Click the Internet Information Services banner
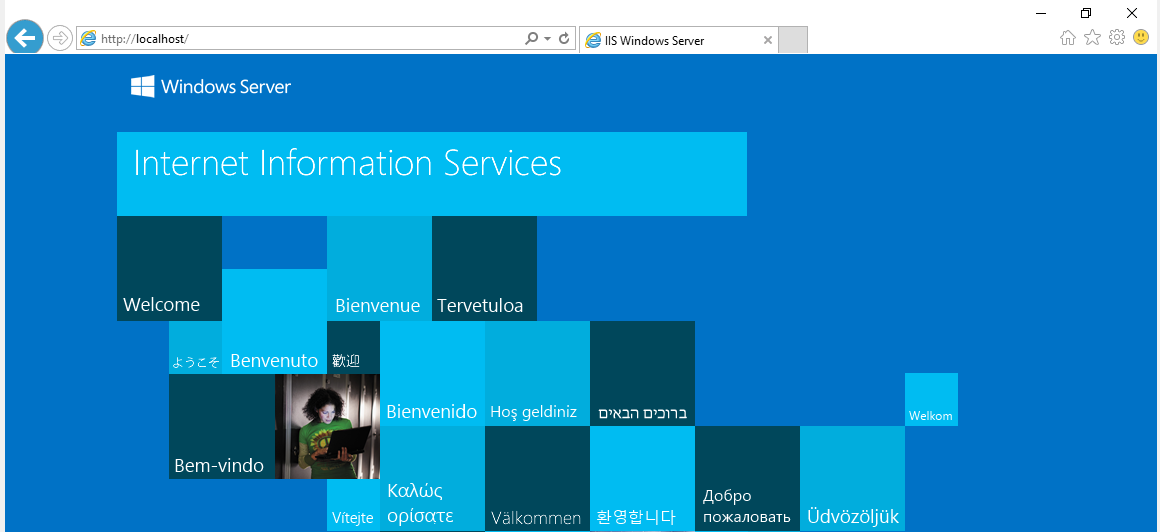Image resolution: width=1160 pixels, height=532 pixels. [431, 173]
